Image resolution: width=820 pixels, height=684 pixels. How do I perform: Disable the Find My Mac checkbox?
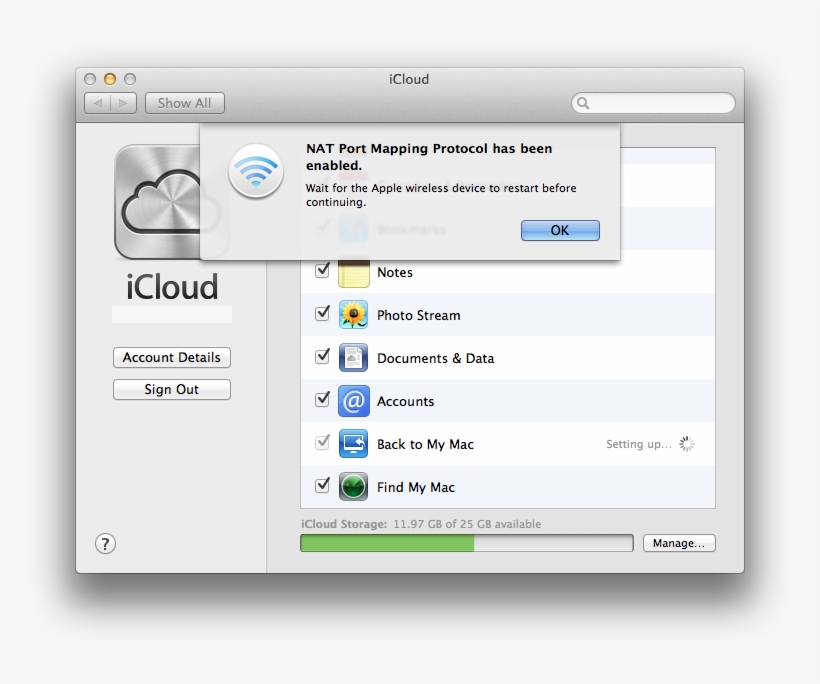(x=322, y=485)
